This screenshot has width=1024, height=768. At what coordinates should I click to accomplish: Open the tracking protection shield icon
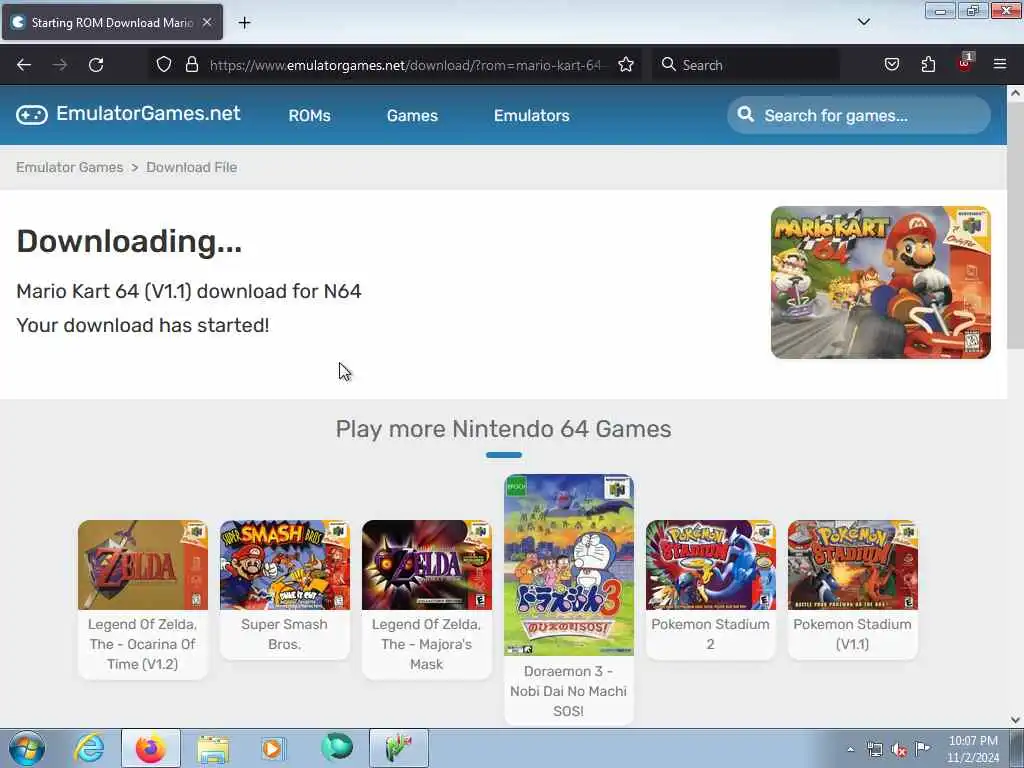coord(164,64)
